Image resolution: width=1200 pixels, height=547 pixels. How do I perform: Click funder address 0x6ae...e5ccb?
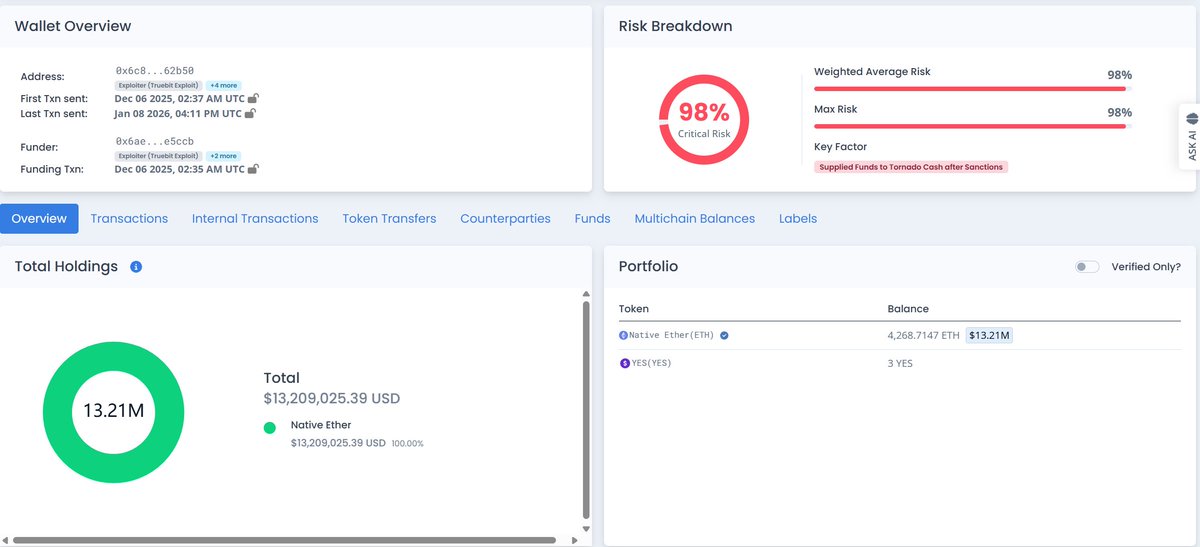click(x=155, y=142)
